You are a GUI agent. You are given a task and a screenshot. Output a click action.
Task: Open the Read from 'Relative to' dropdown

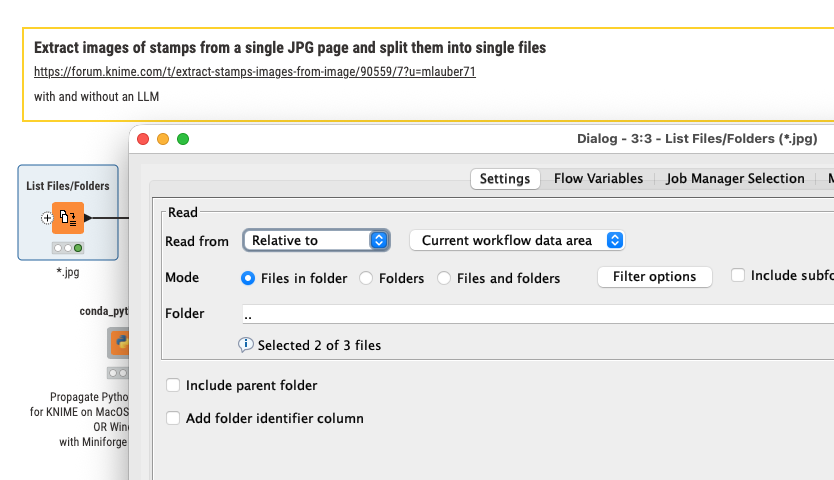(316, 240)
